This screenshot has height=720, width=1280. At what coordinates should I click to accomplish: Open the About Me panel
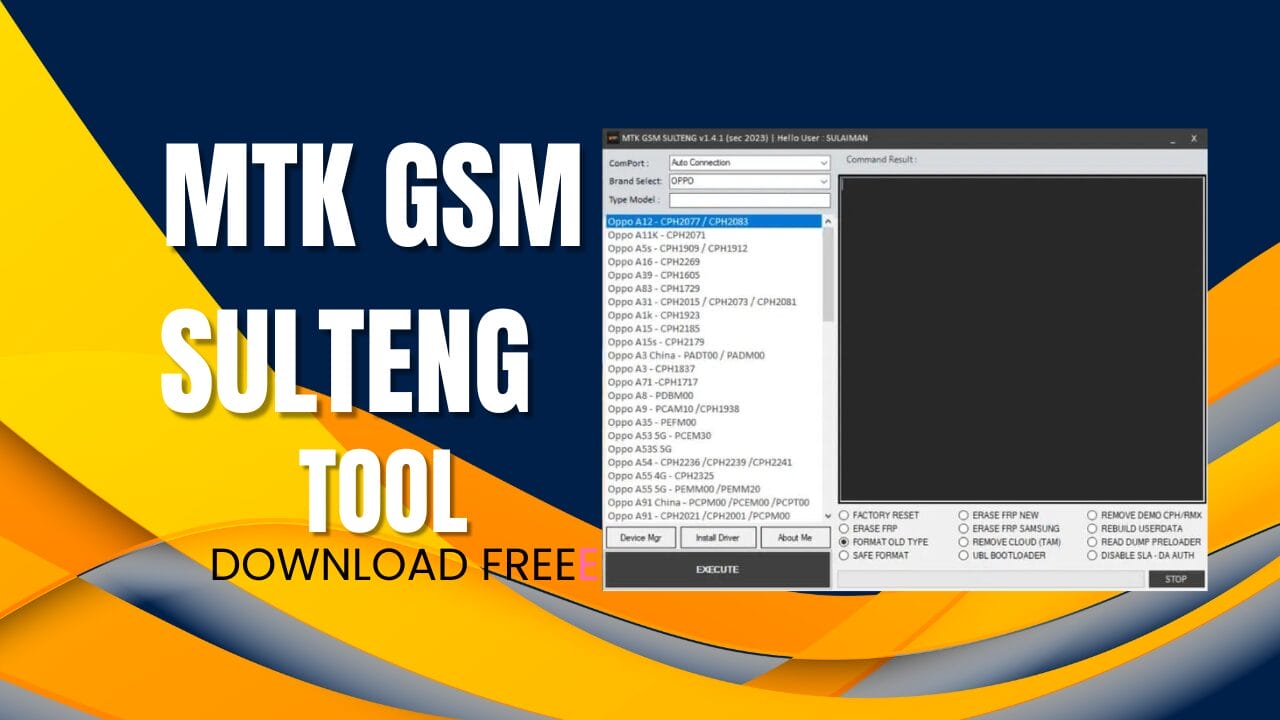click(x=794, y=537)
